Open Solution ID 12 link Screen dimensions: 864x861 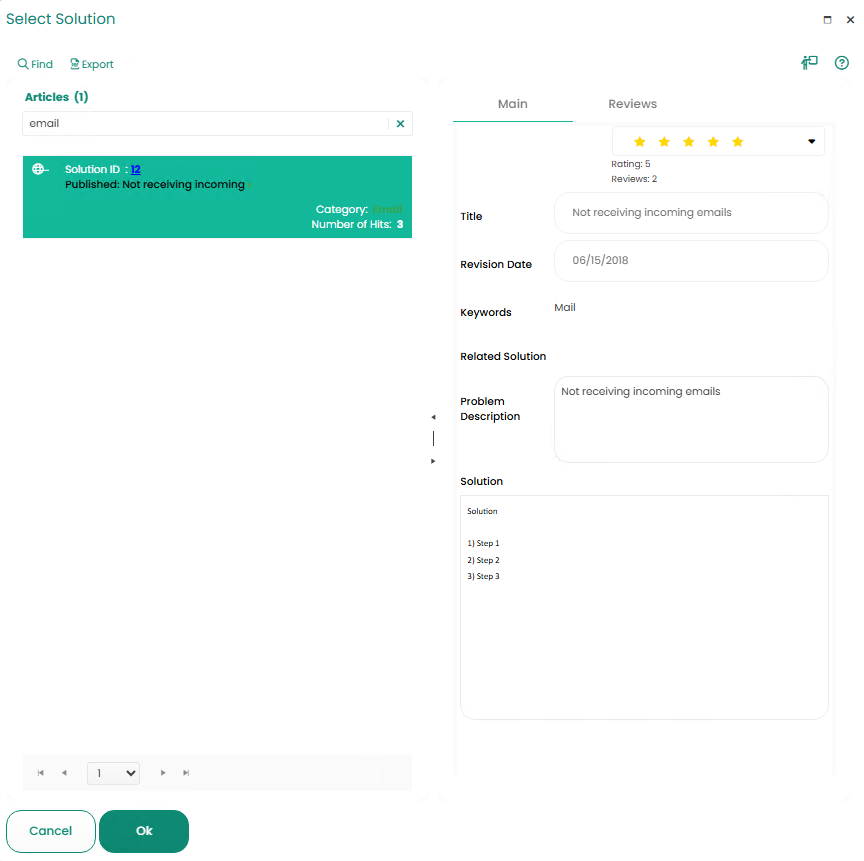tap(136, 169)
